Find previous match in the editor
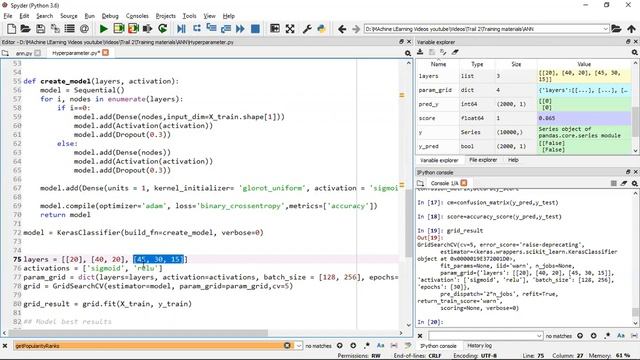The height and width of the screenshot is (360, 640). pyautogui.click(x=340, y=346)
